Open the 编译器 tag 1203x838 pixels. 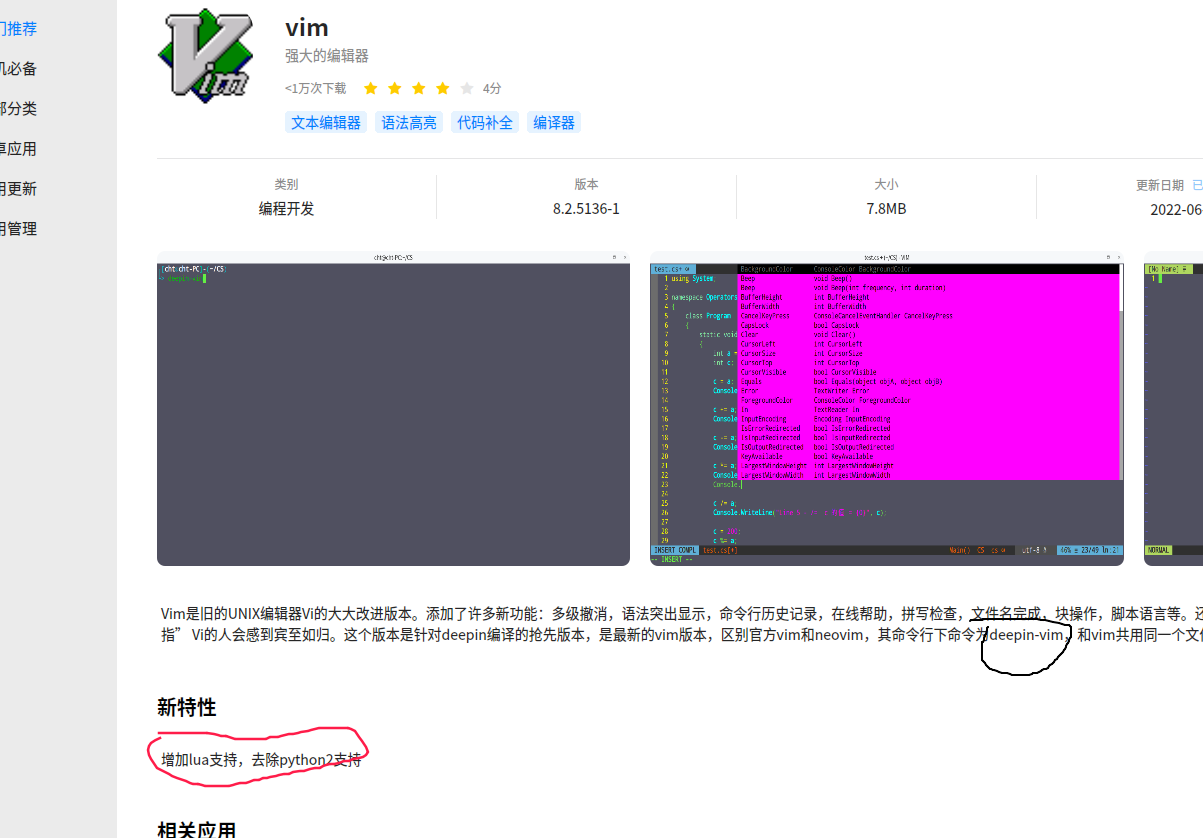[x=553, y=121]
